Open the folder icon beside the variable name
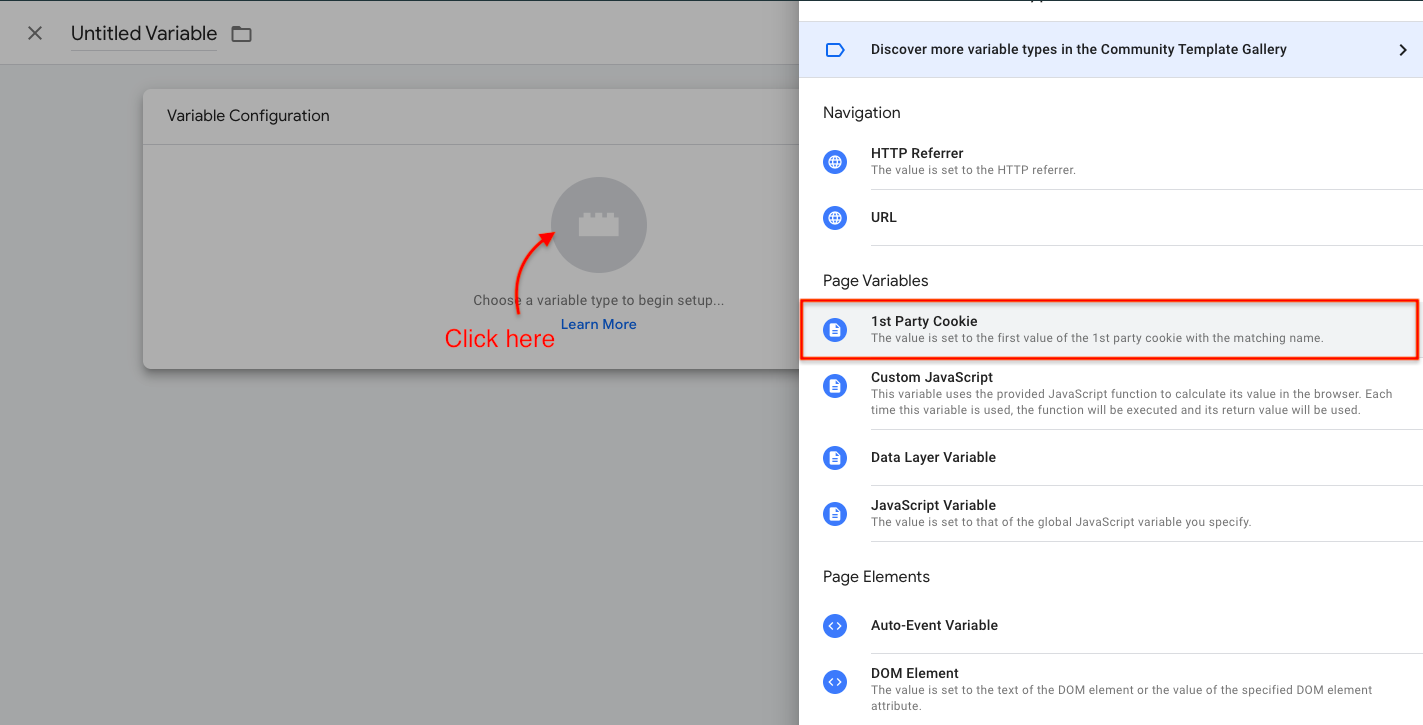 coord(241,34)
